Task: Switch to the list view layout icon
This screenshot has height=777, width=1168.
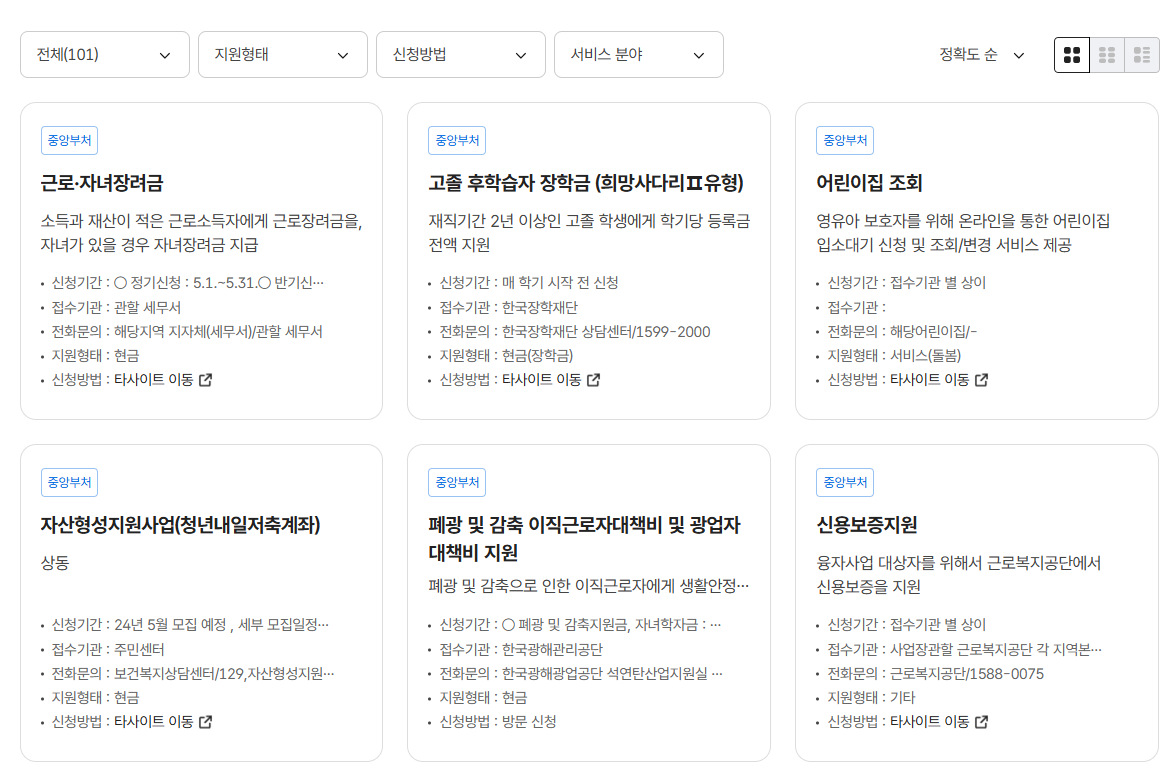Action: [1143, 54]
